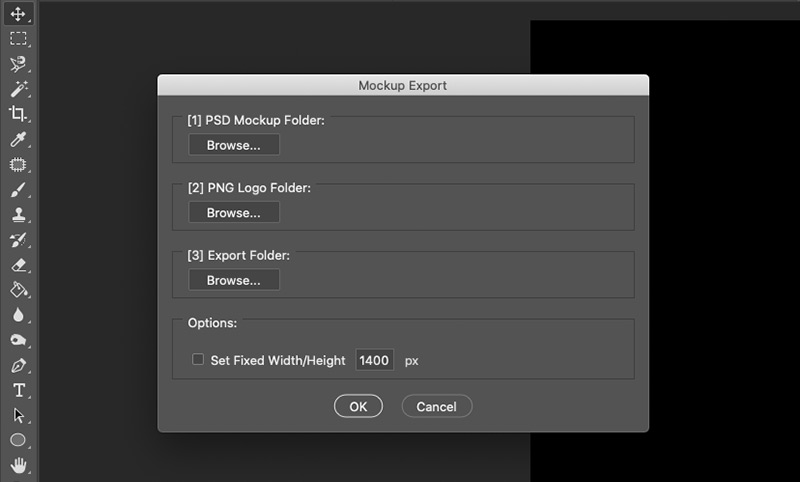Click the "[2] PNG Logo Folder:" label
This screenshot has width=800, height=482.
249,188
